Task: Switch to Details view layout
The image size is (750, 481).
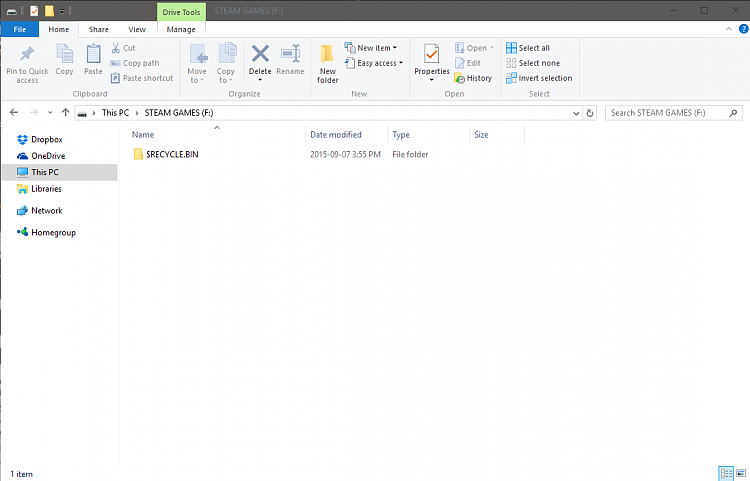Action: point(726,473)
